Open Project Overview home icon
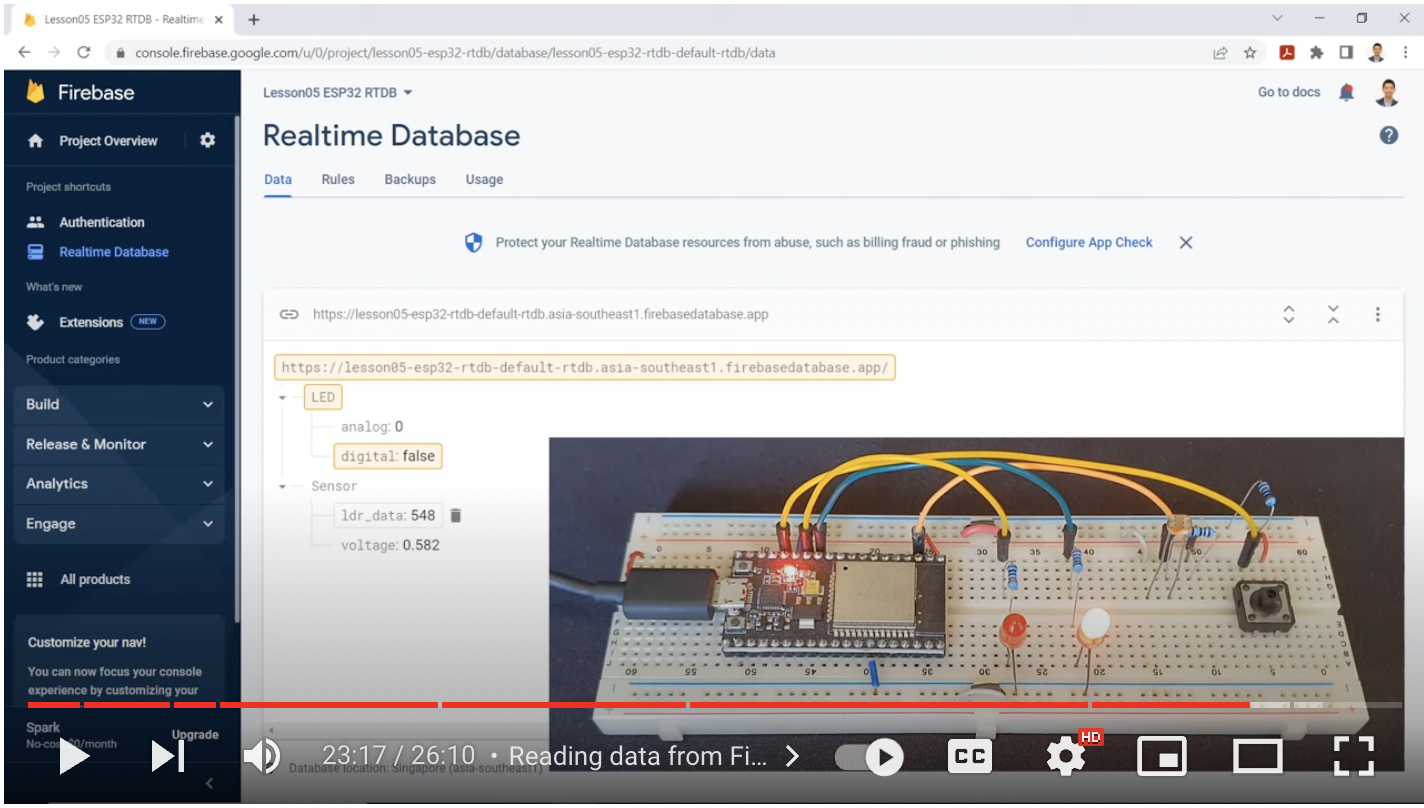Image resolution: width=1424 pixels, height=808 pixels. tap(36, 141)
